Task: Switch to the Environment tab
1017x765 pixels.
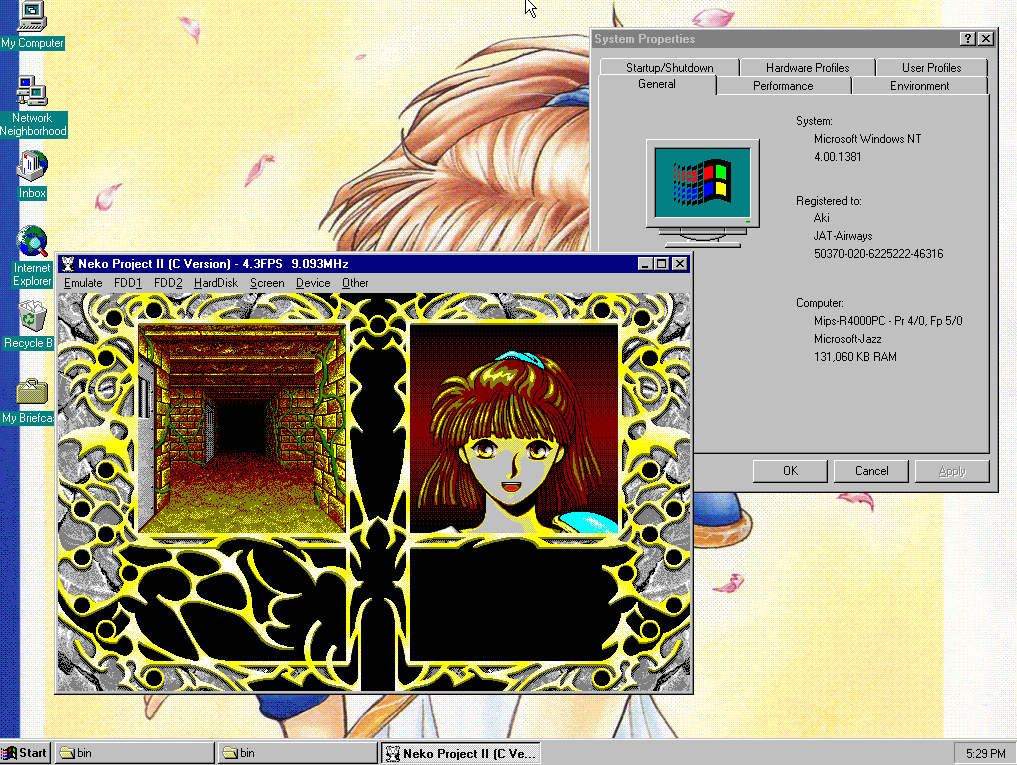Action: click(919, 86)
